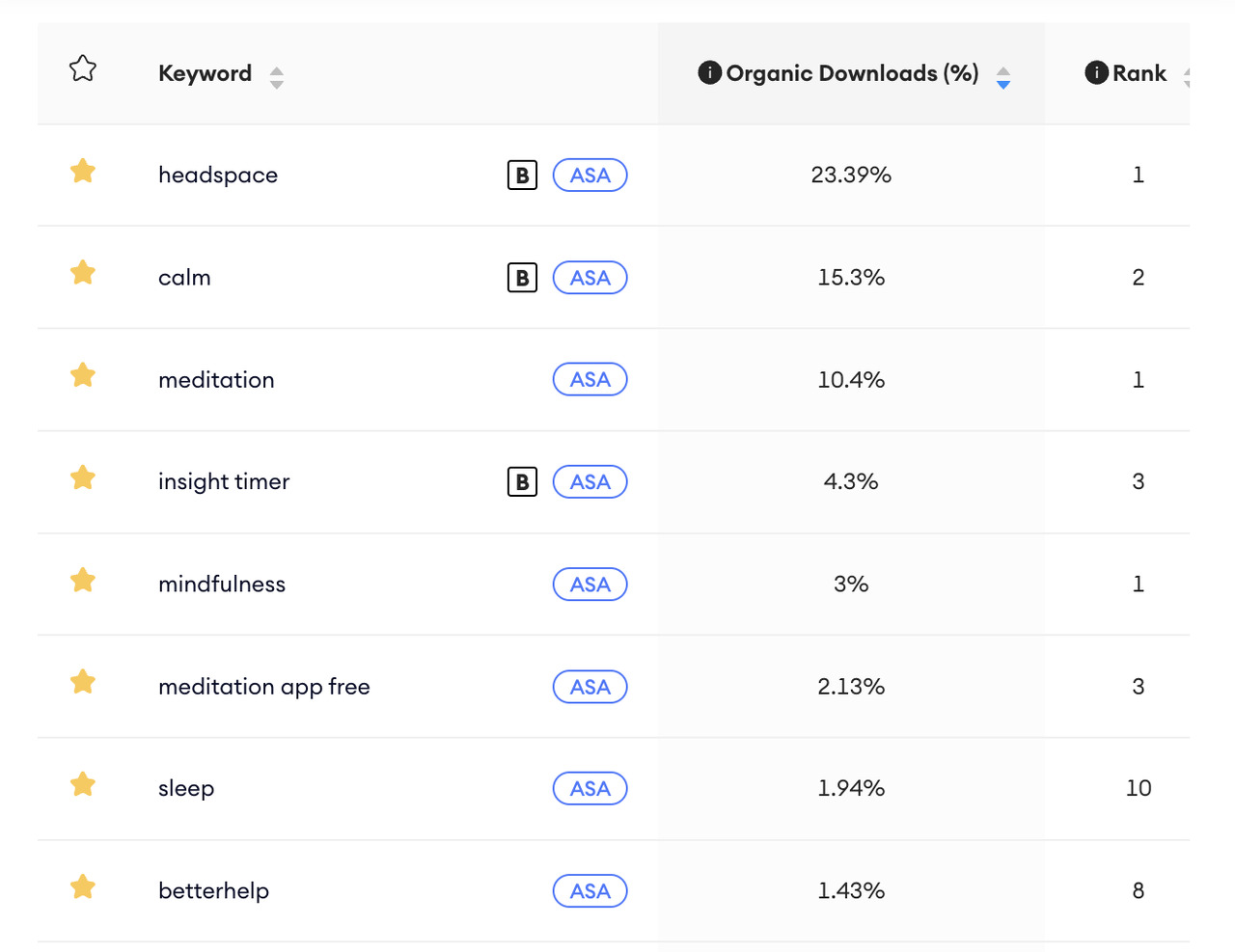This screenshot has height=952, width=1235.
Task: Toggle favorite star in table header
Action: tap(83, 68)
